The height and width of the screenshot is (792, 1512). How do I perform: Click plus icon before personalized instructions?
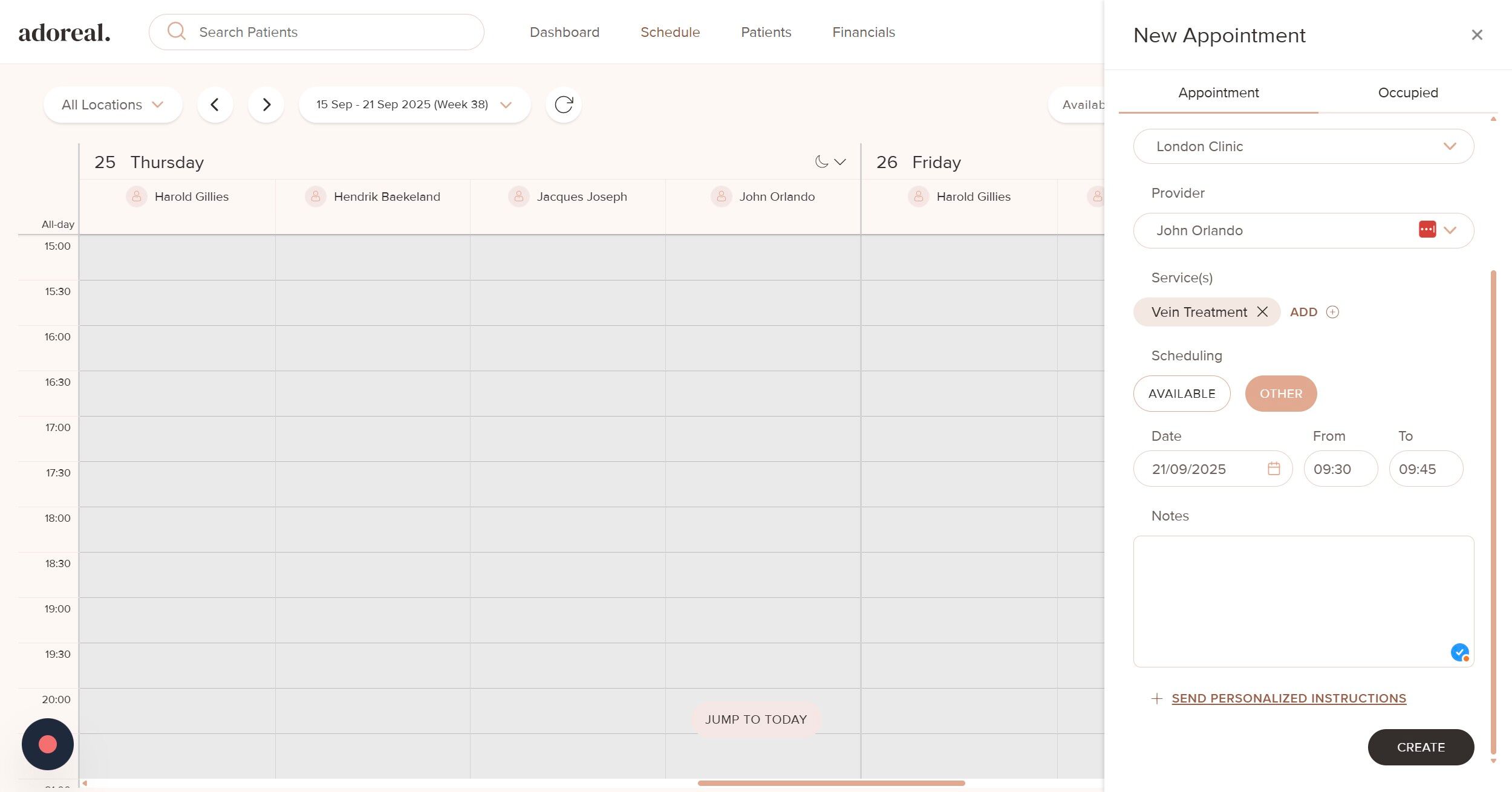(1156, 698)
